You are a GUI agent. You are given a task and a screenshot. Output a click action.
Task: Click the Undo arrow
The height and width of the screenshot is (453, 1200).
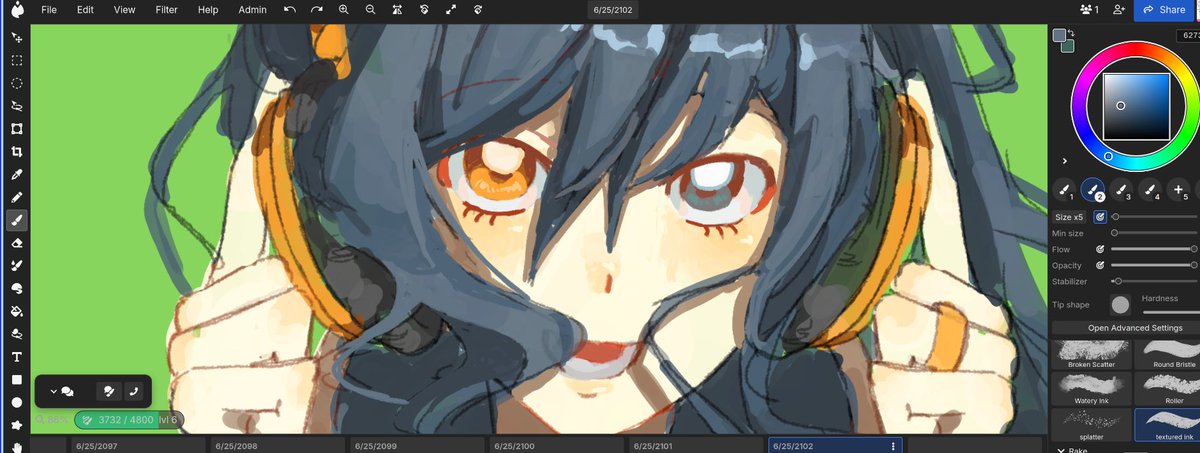tap(290, 9)
